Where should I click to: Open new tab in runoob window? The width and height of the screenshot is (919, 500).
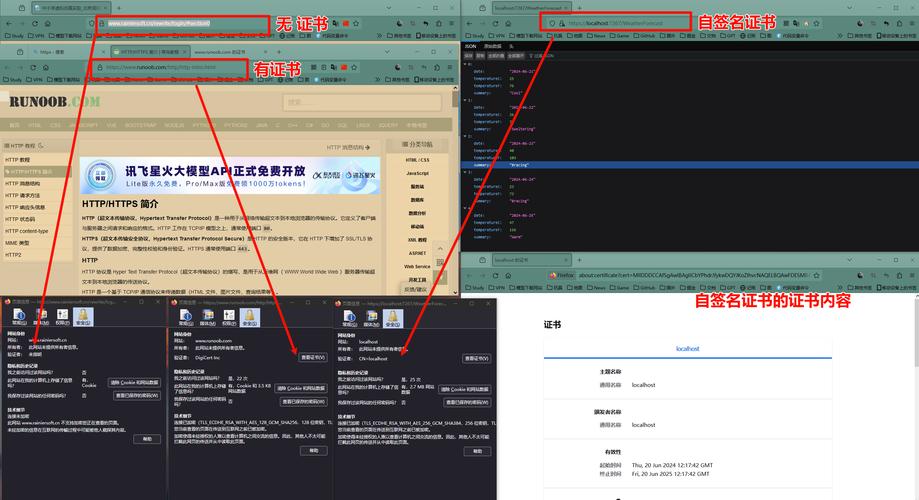point(280,52)
